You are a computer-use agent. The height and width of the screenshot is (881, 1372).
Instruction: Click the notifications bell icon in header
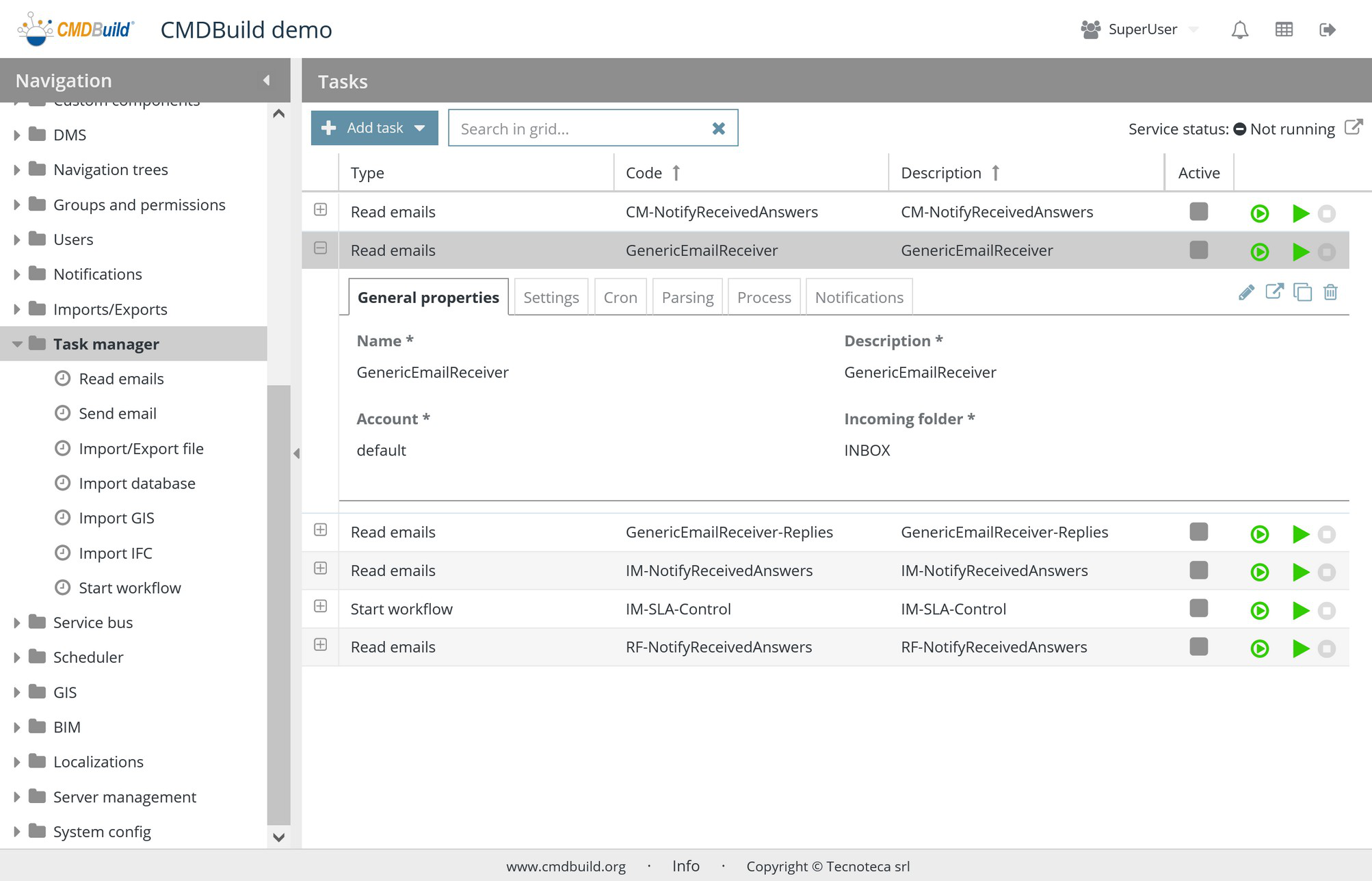pyautogui.click(x=1239, y=29)
